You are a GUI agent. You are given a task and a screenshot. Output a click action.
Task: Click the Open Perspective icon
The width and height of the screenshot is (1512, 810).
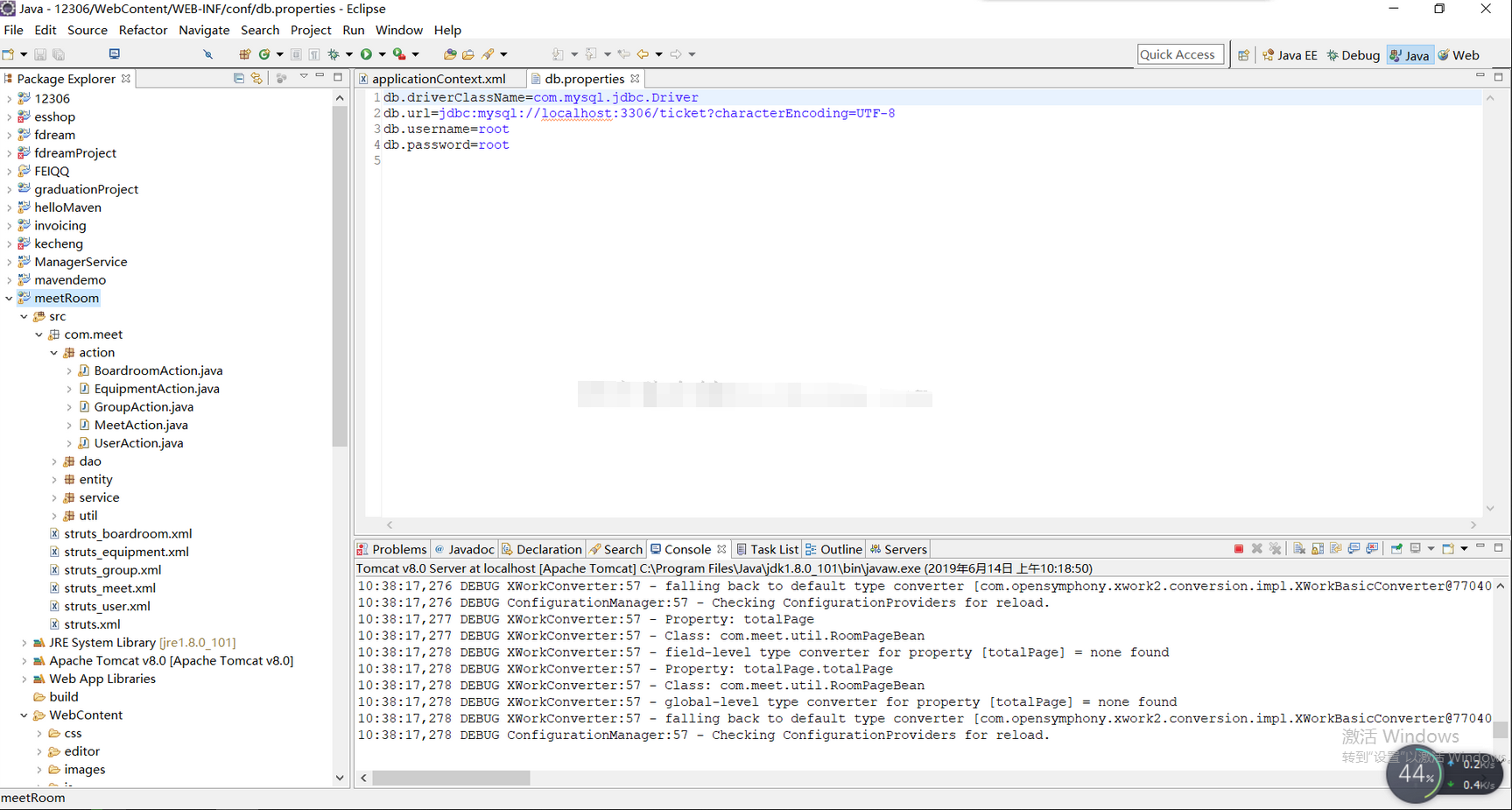[1243, 55]
